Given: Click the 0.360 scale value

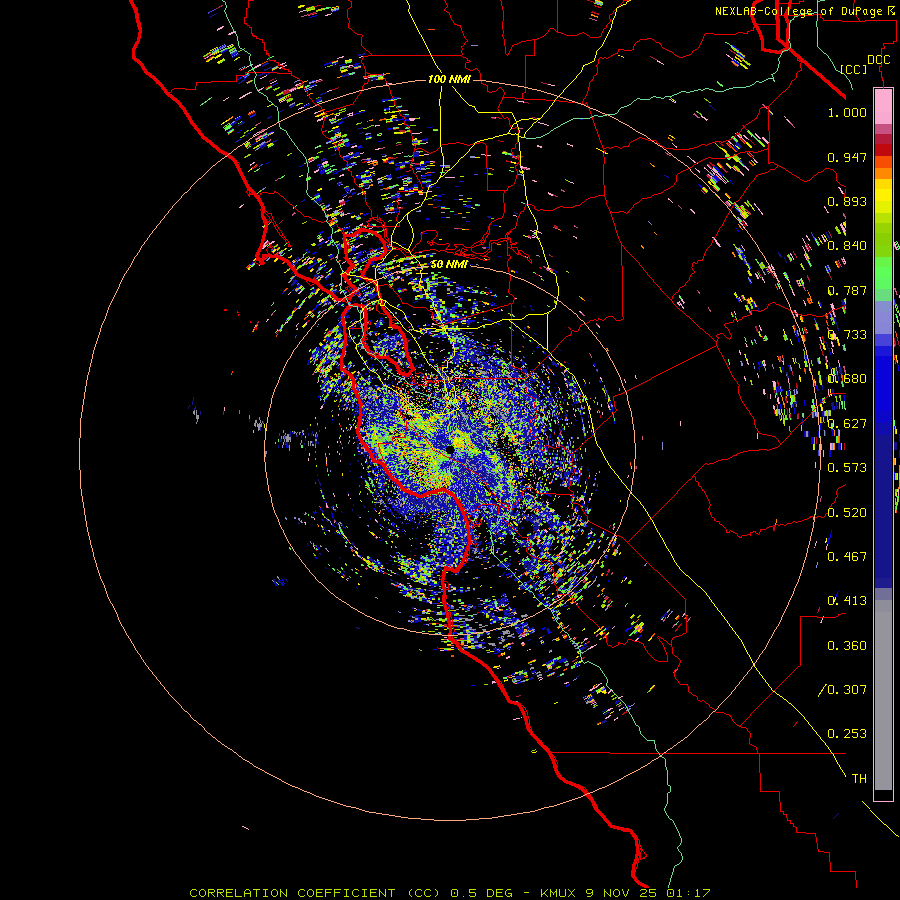Looking at the screenshot, I should pyautogui.click(x=847, y=646).
